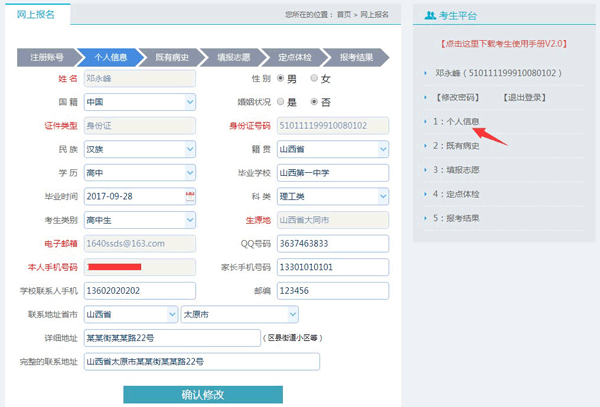Select the 女 gender radio button

(x=315, y=78)
